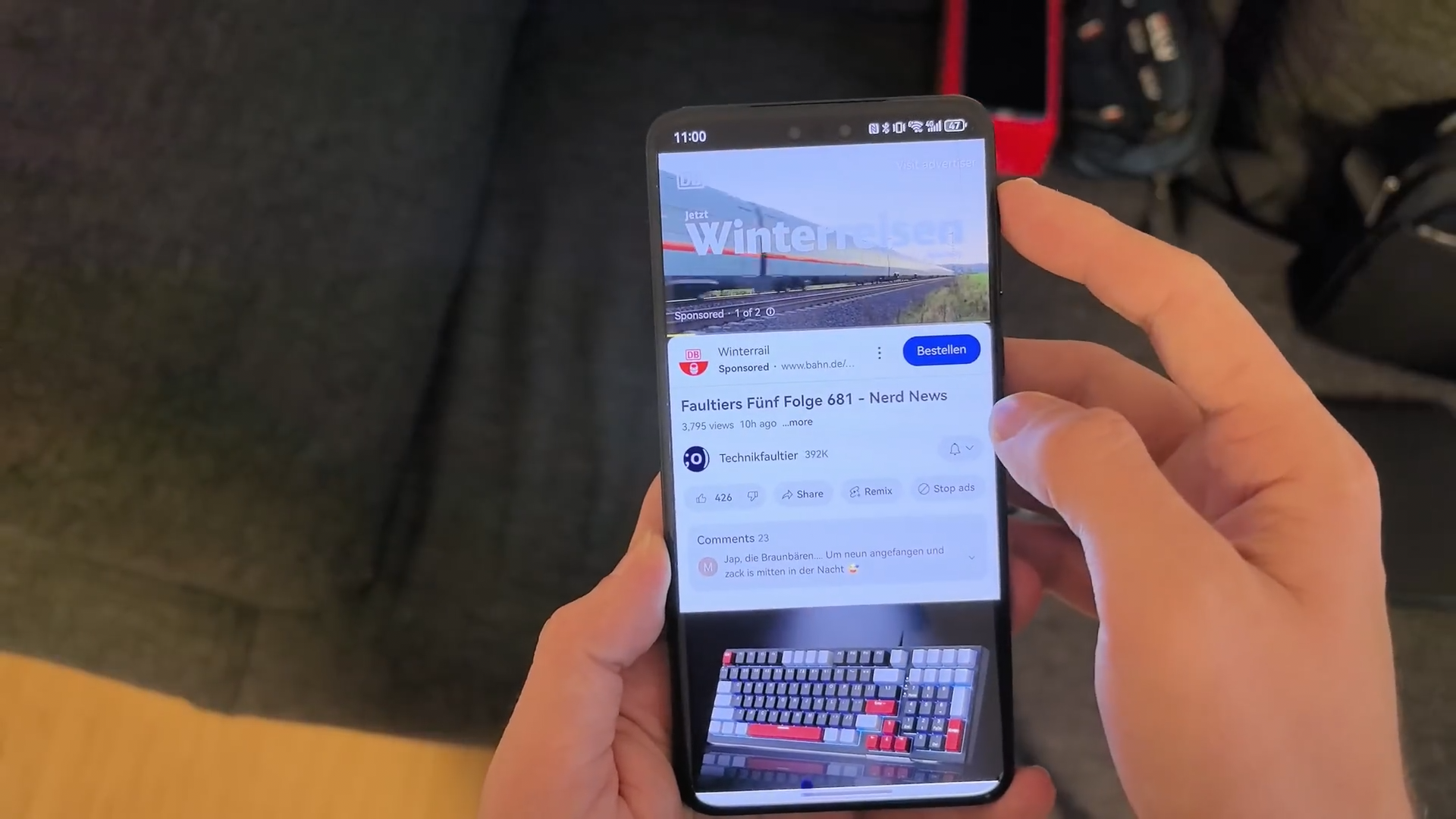Click the three-dot menu on Winterrail ad
This screenshot has height=819, width=1456.
[879, 351]
